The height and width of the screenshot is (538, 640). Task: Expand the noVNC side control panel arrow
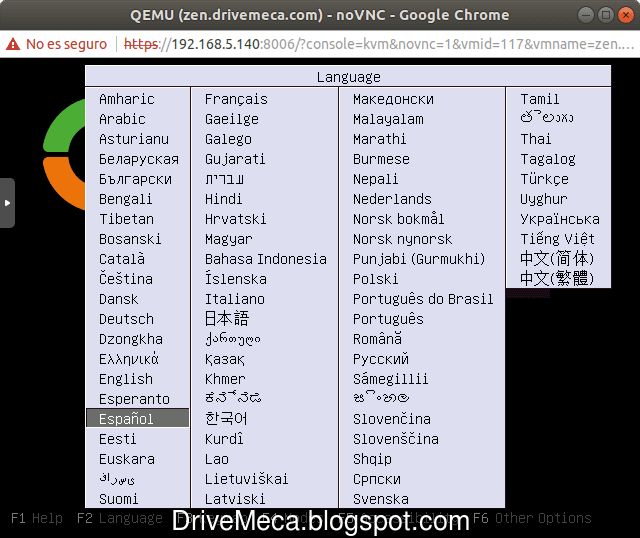pos(7,203)
